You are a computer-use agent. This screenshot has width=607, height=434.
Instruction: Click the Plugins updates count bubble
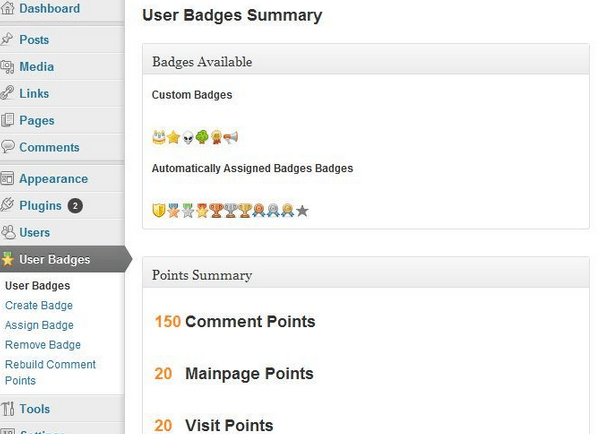coord(75,206)
